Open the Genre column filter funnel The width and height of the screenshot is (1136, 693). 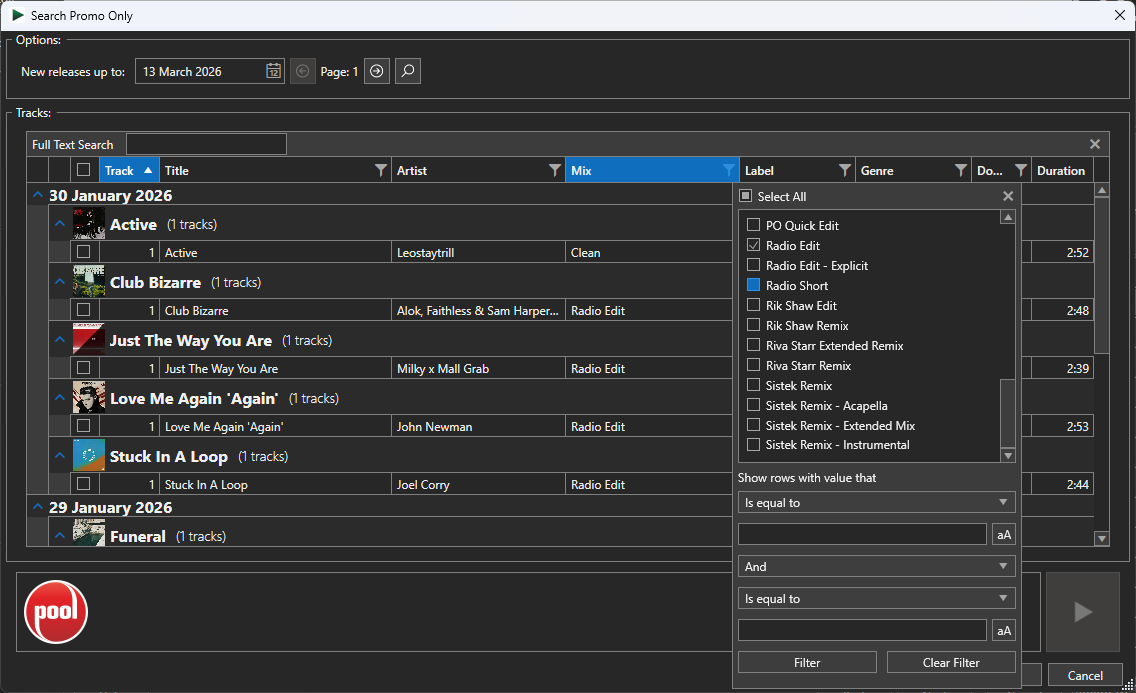click(x=960, y=170)
